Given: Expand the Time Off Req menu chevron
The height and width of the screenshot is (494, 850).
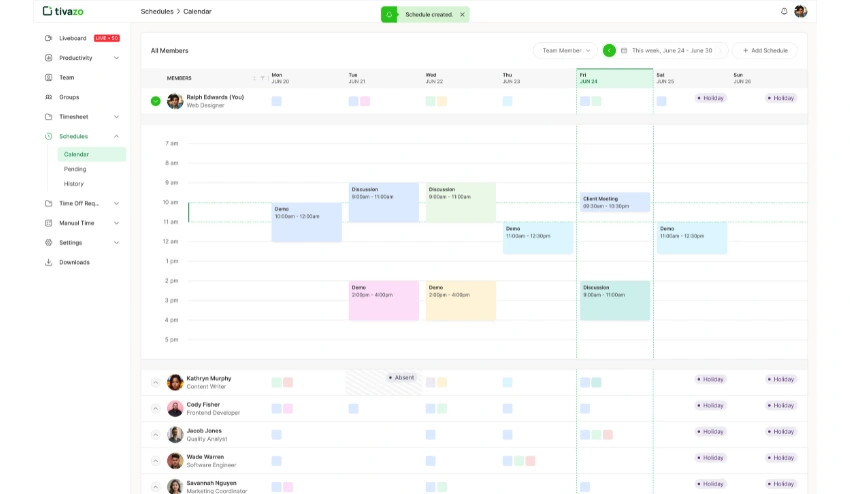Looking at the screenshot, I should [x=117, y=203].
